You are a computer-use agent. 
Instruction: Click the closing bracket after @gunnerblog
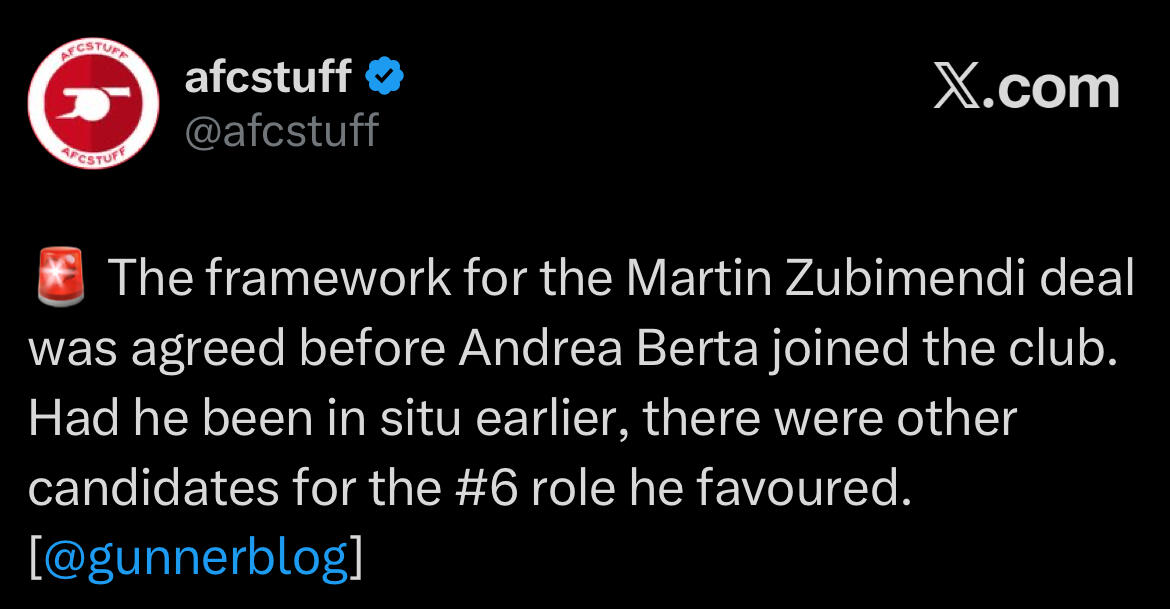coord(354,558)
